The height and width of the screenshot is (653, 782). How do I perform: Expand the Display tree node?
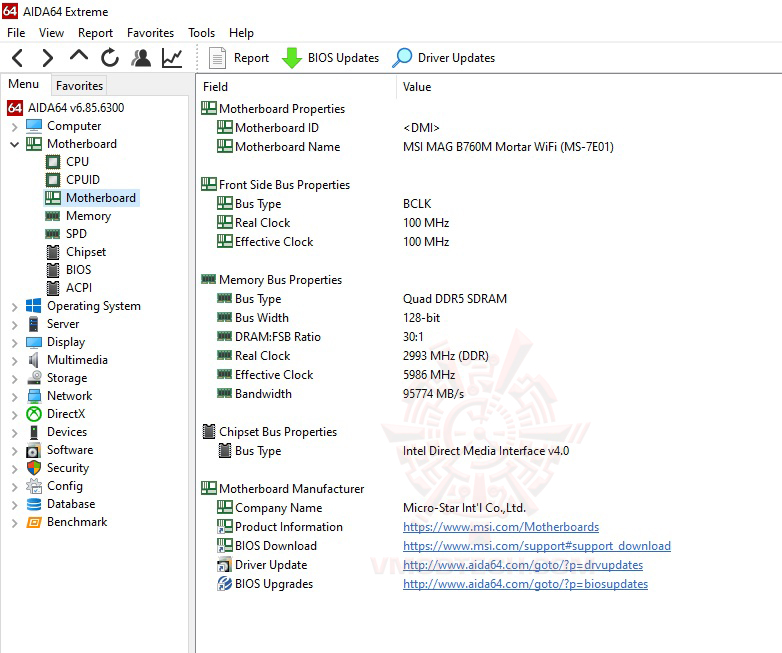pyautogui.click(x=14, y=343)
